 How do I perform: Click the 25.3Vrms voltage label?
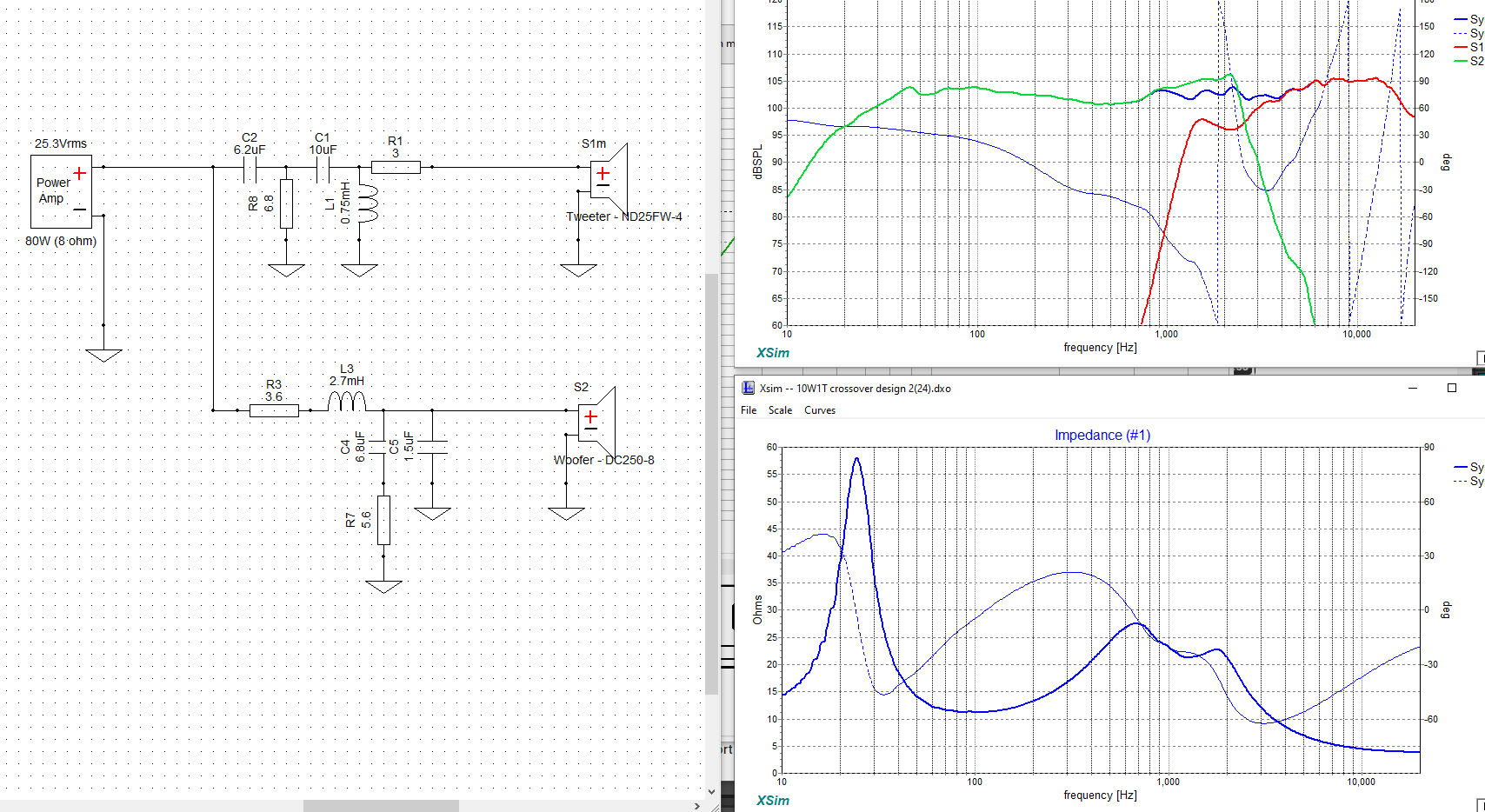pyautogui.click(x=61, y=143)
